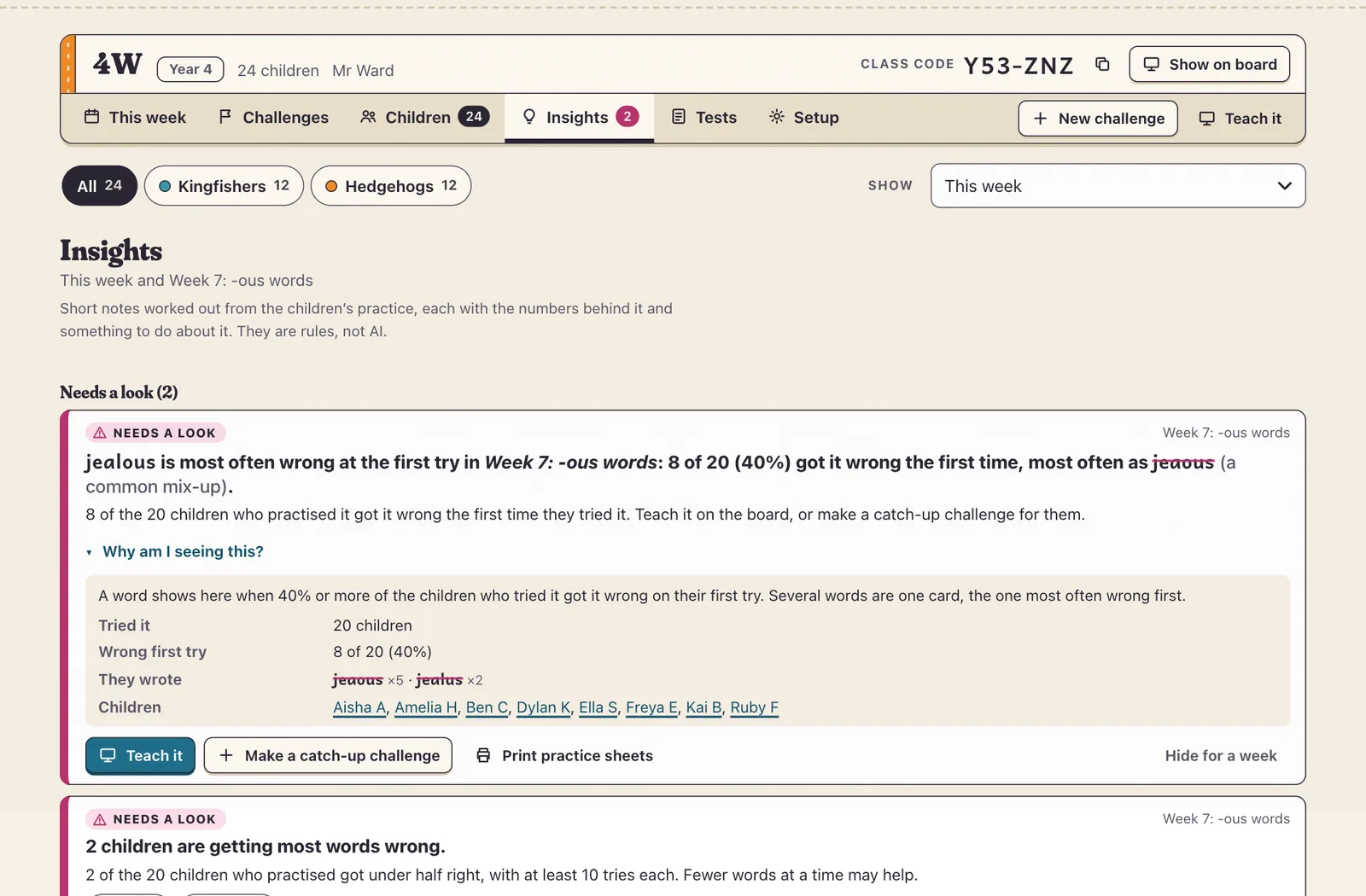Click the Insights count badge 2
The height and width of the screenshot is (896, 1366).
coord(628,116)
